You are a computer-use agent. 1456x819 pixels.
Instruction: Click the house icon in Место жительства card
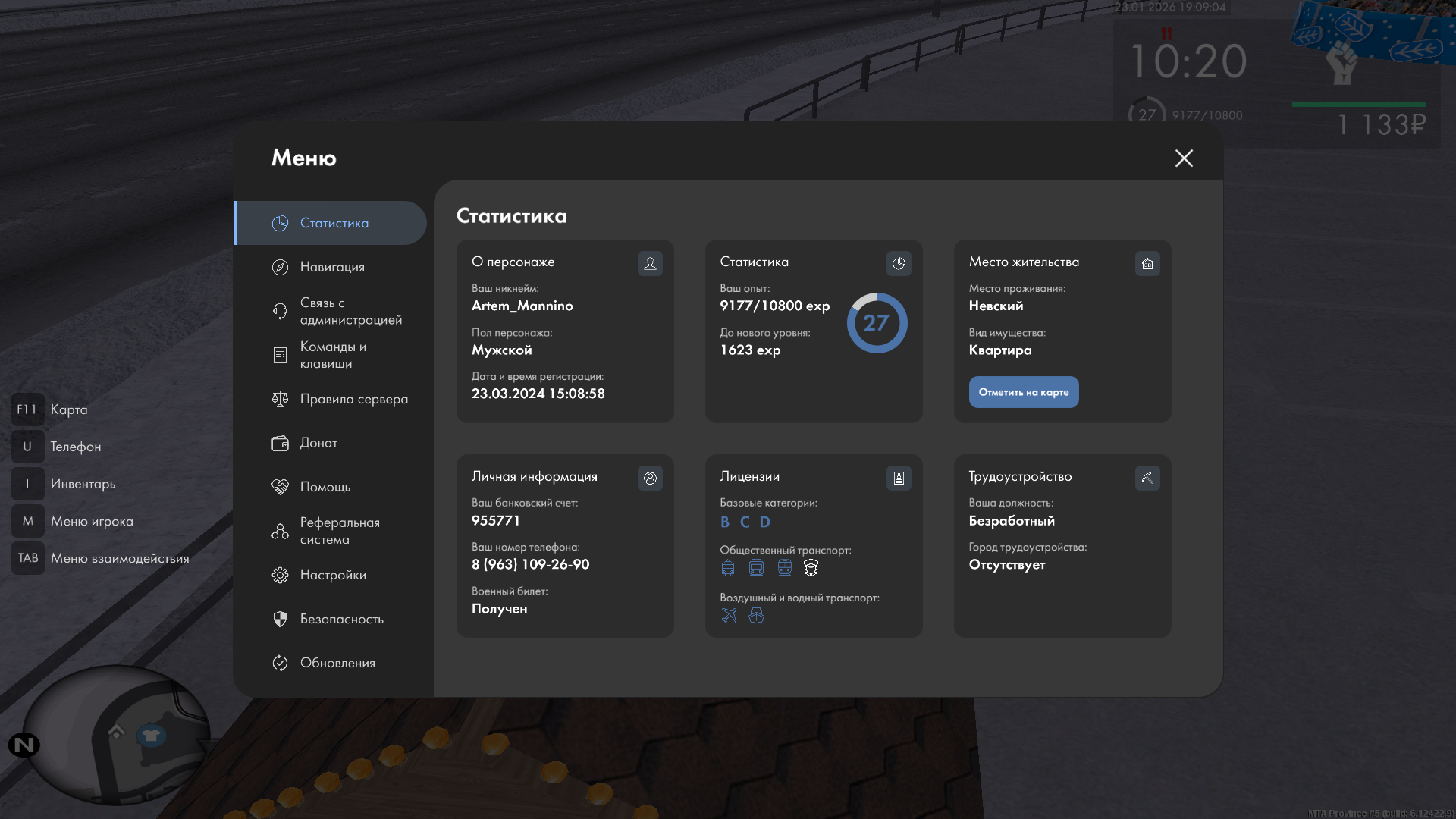1147,263
